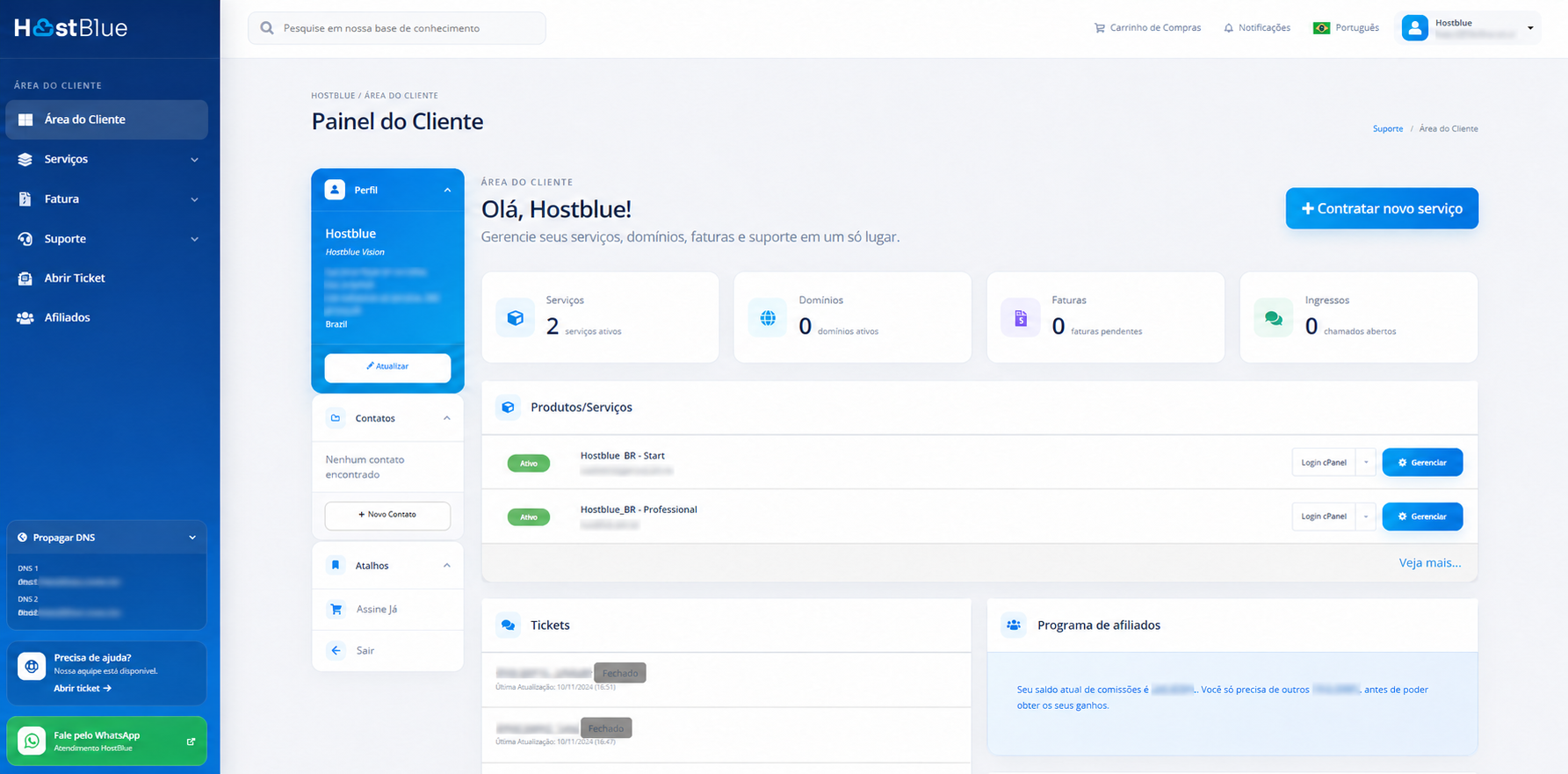Viewport: 1568px width, 774px height.
Task: Click Login cPanel for Hostblue_BR - Start
Action: click(x=1324, y=462)
